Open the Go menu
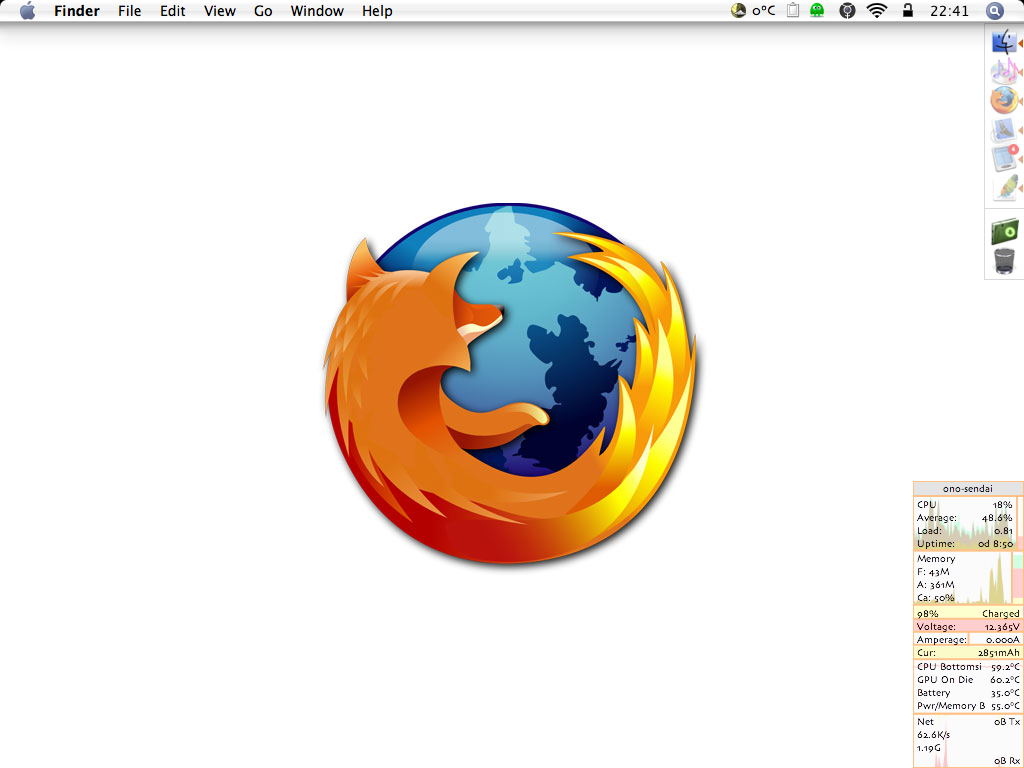The image size is (1024, 768). (x=263, y=11)
